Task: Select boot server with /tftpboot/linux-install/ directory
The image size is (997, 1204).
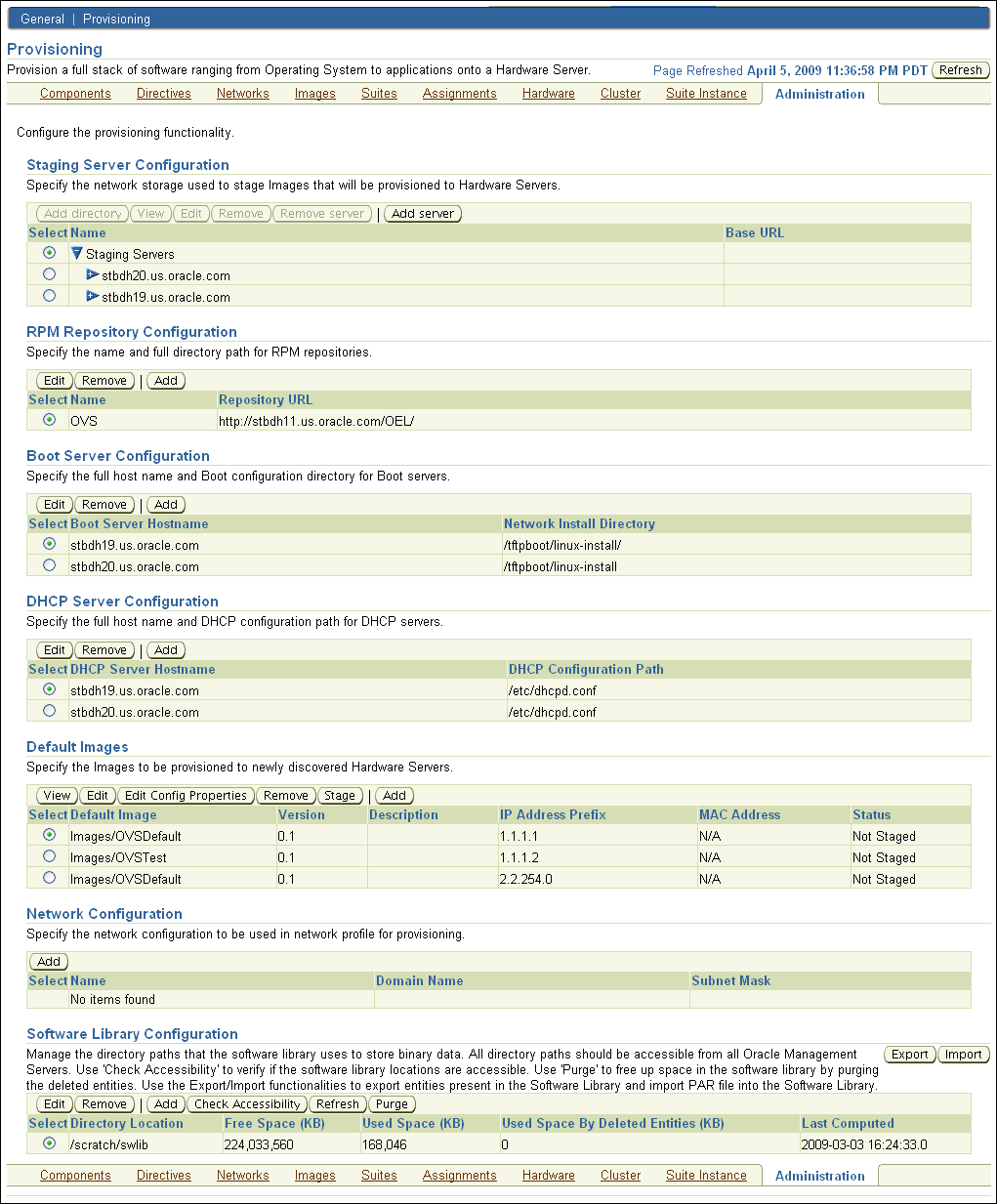Action: 49,544
